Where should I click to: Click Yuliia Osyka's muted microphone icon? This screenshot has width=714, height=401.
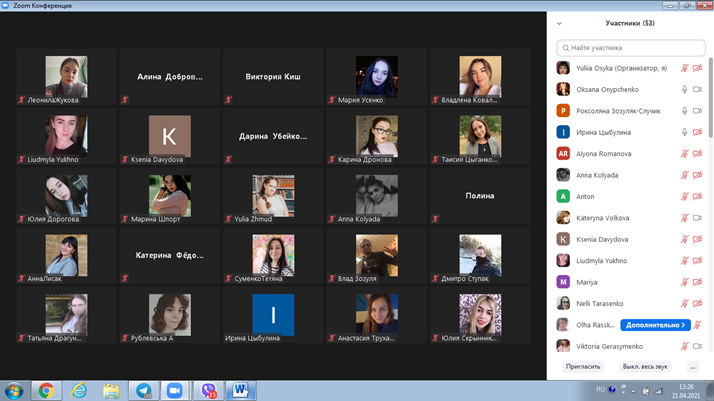pos(685,68)
